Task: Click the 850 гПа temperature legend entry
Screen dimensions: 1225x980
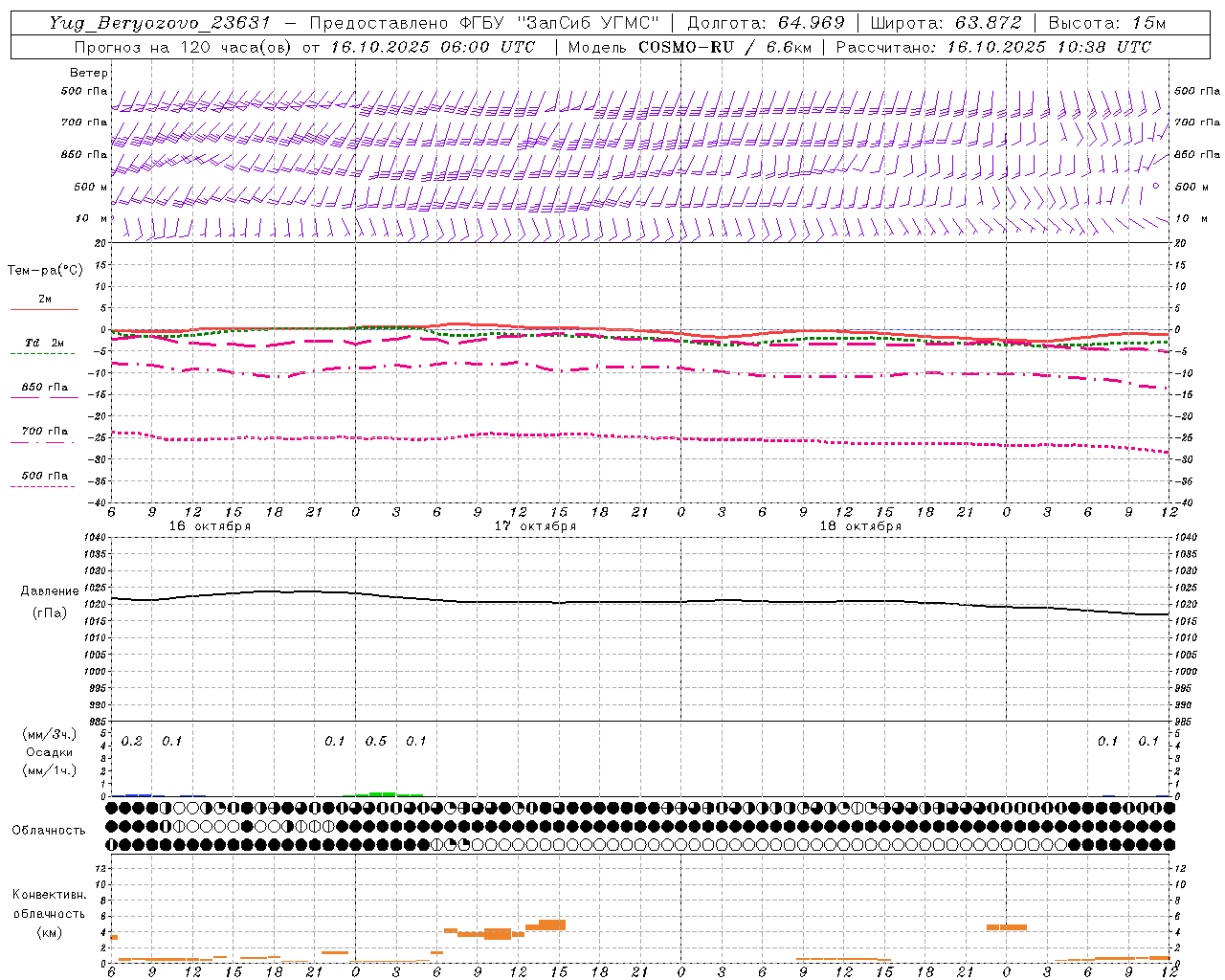Action: pyautogui.click(x=44, y=388)
